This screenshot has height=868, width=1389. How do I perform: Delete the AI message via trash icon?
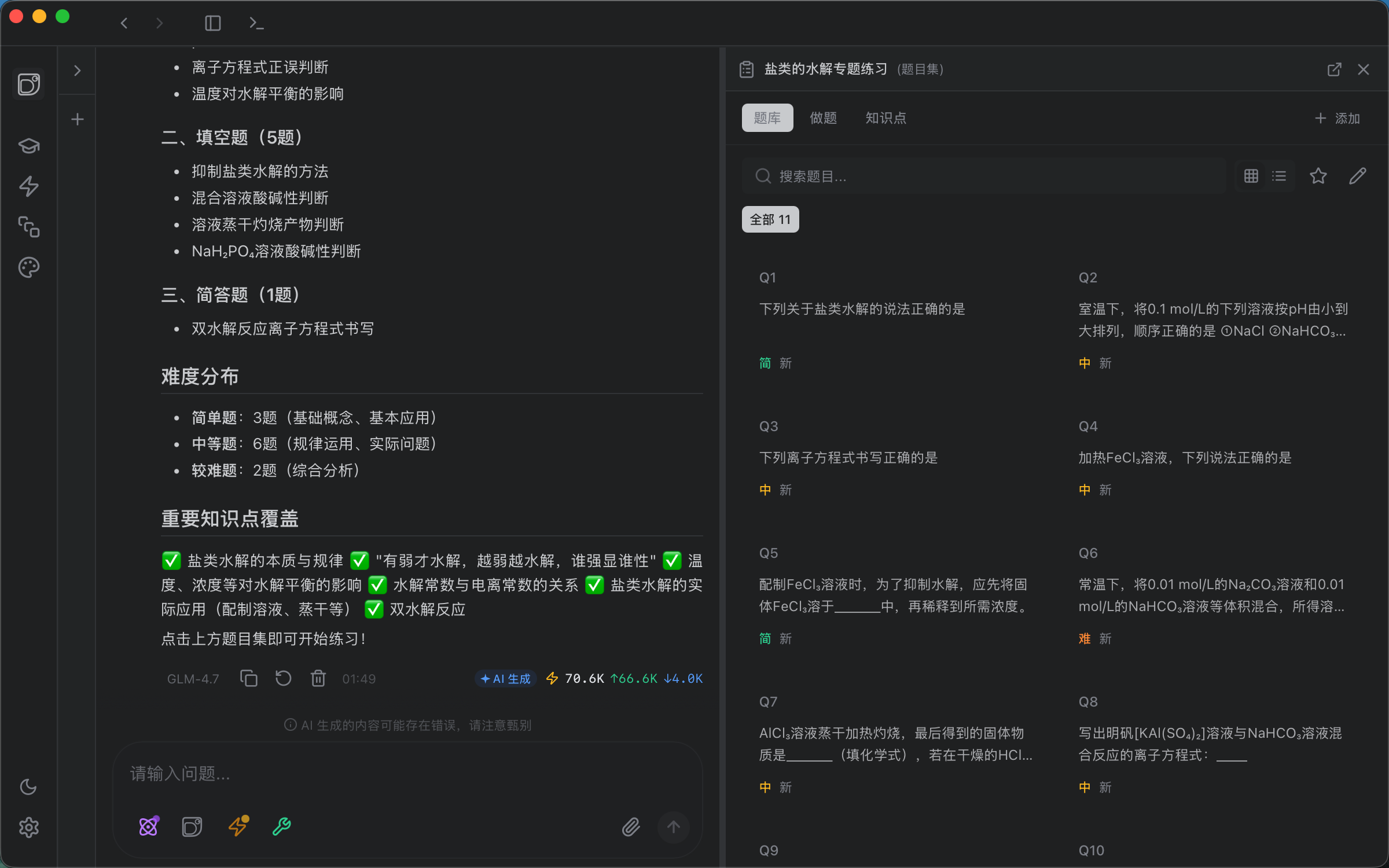click(x=318, y=678)
